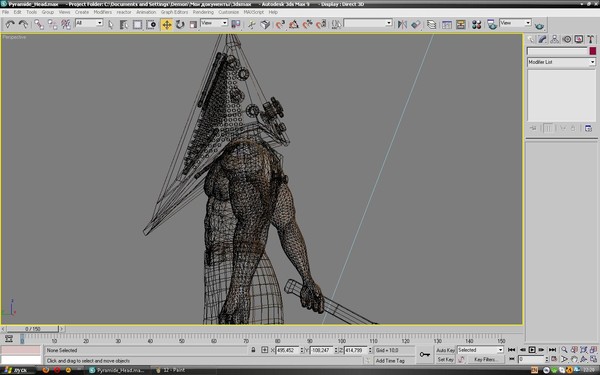Open the Material Editor
Viewport: 600px width, 375px height.
click(x=476, y=24)
